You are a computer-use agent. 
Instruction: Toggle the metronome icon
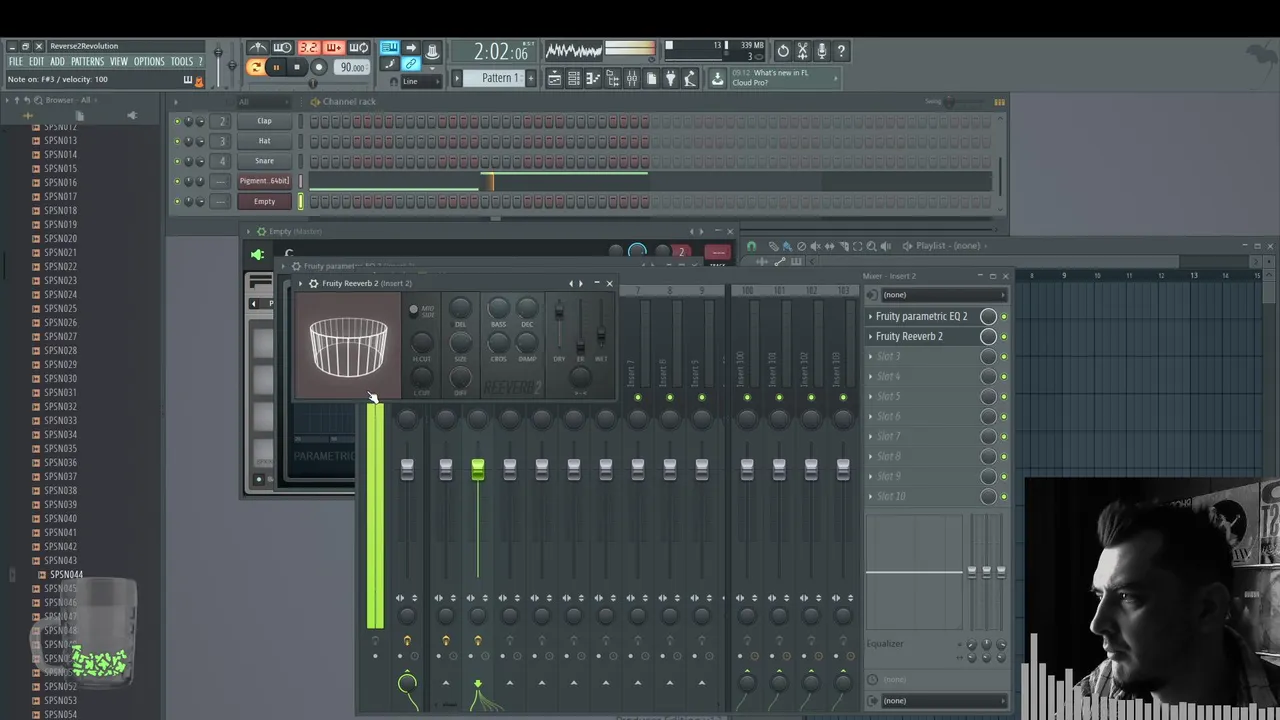258,48
